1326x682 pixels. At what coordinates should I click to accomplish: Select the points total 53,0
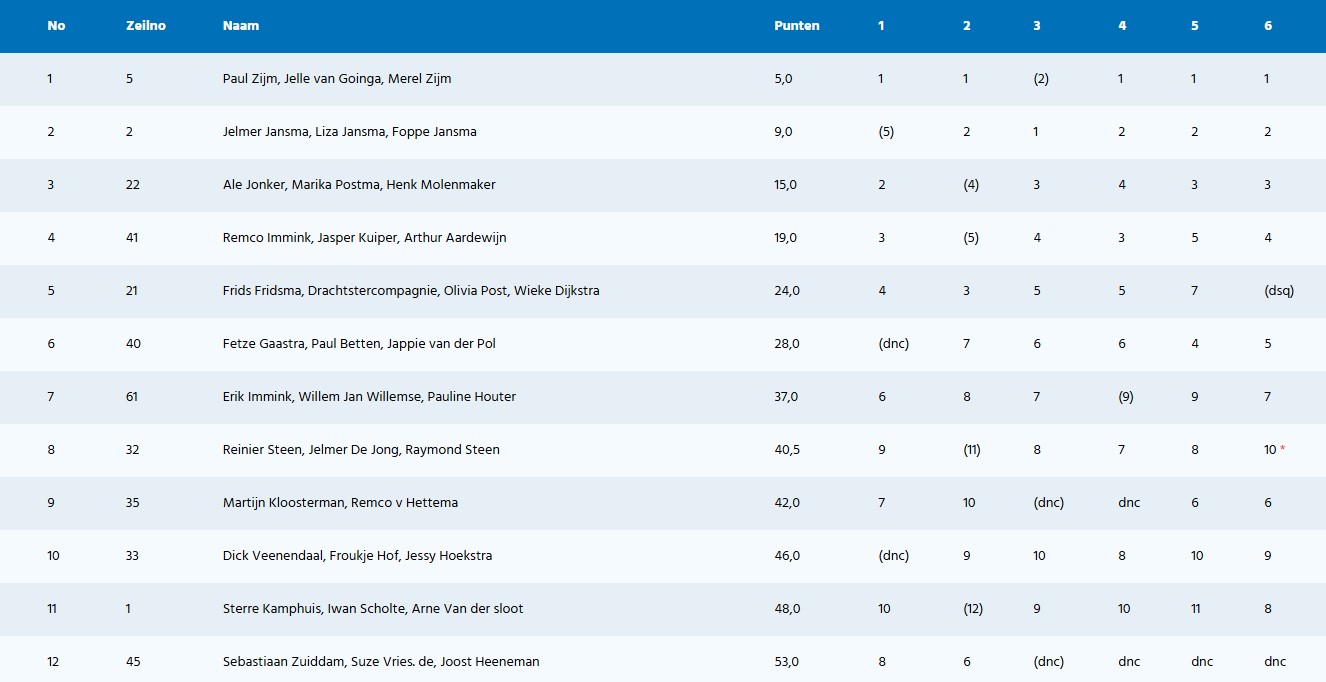[x=787, y=662]
